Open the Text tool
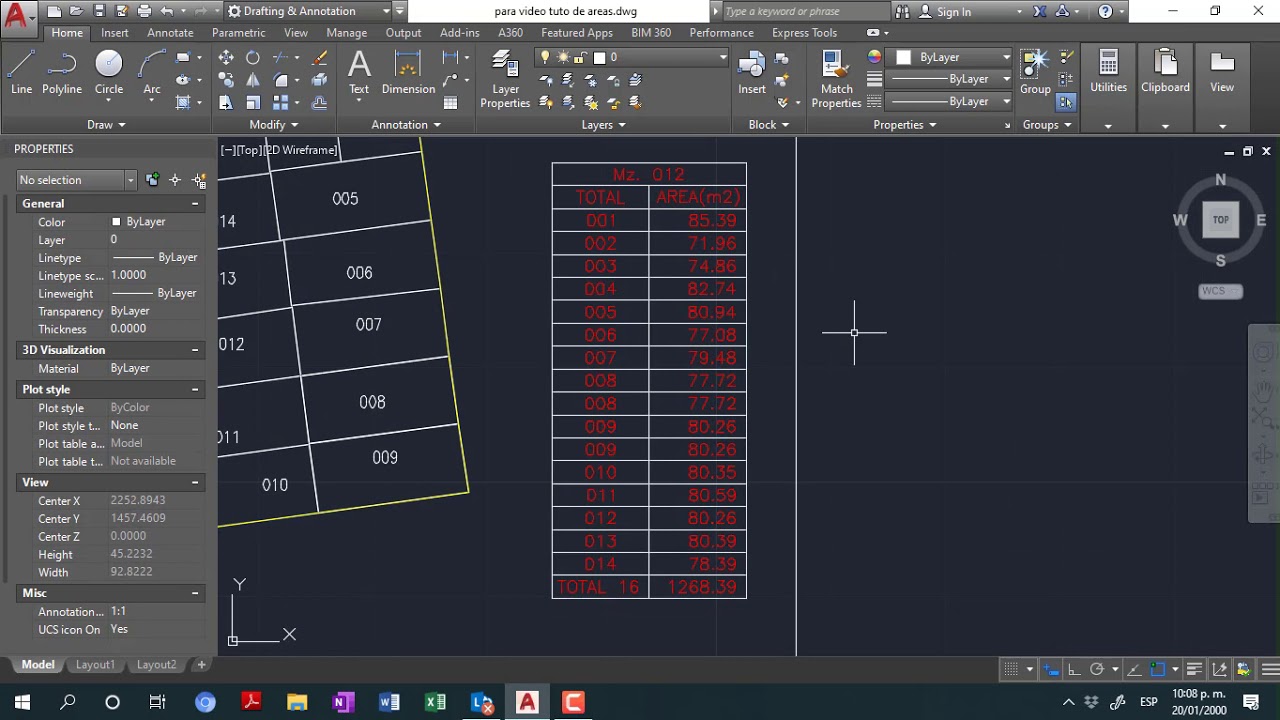1280x720 pixels. pyautogui.click(x=359, y=72)
